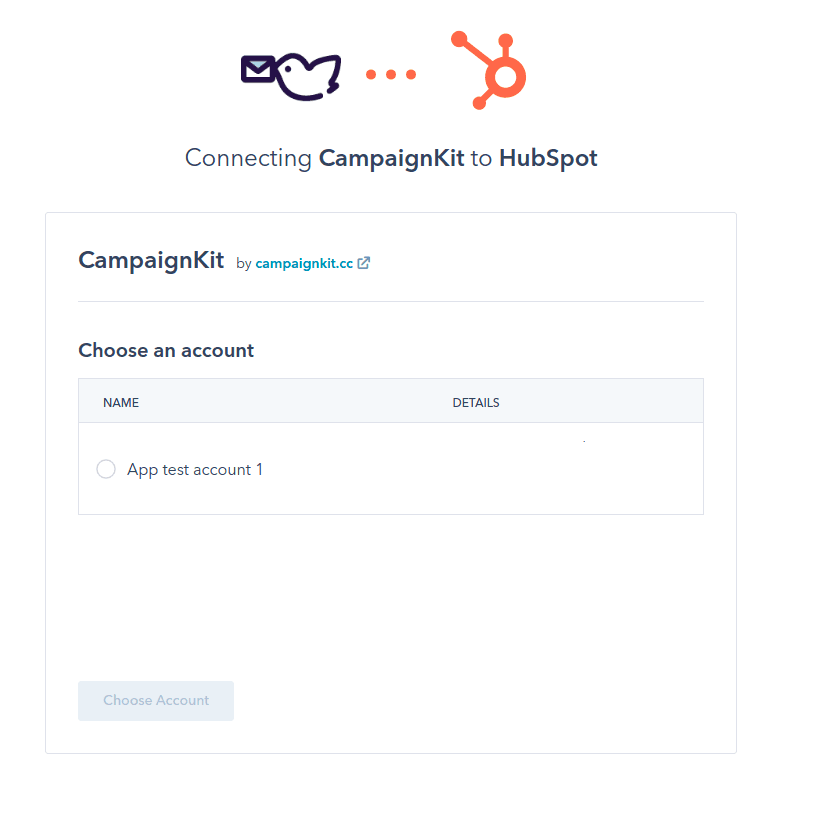Open the campaignkit.cc link
822x814 pixels.
coord(302,263)
